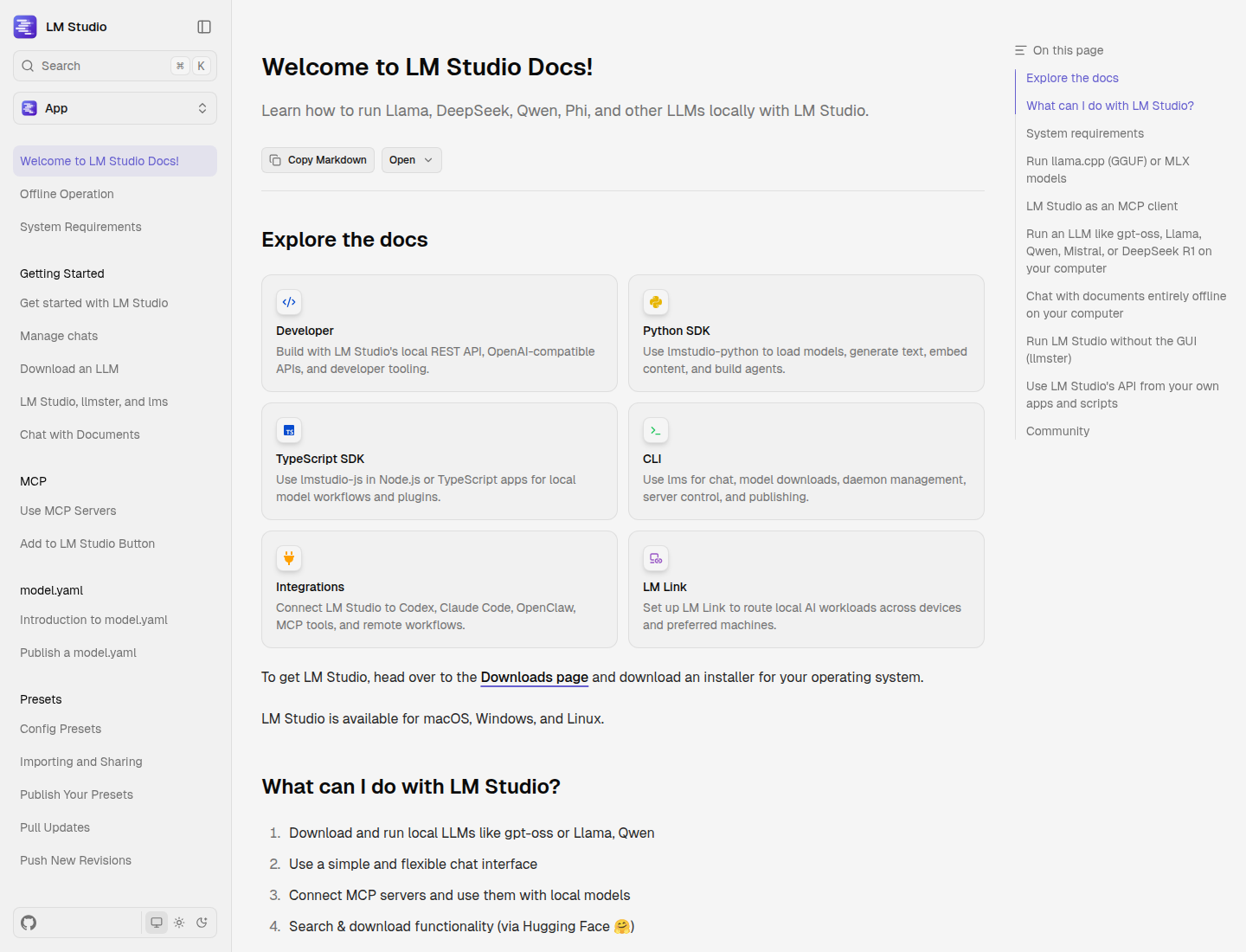The height and width of the screenshot is (952, 1246).
Task: Click the LM Link card icon
Action: click(x=656, y=558)
